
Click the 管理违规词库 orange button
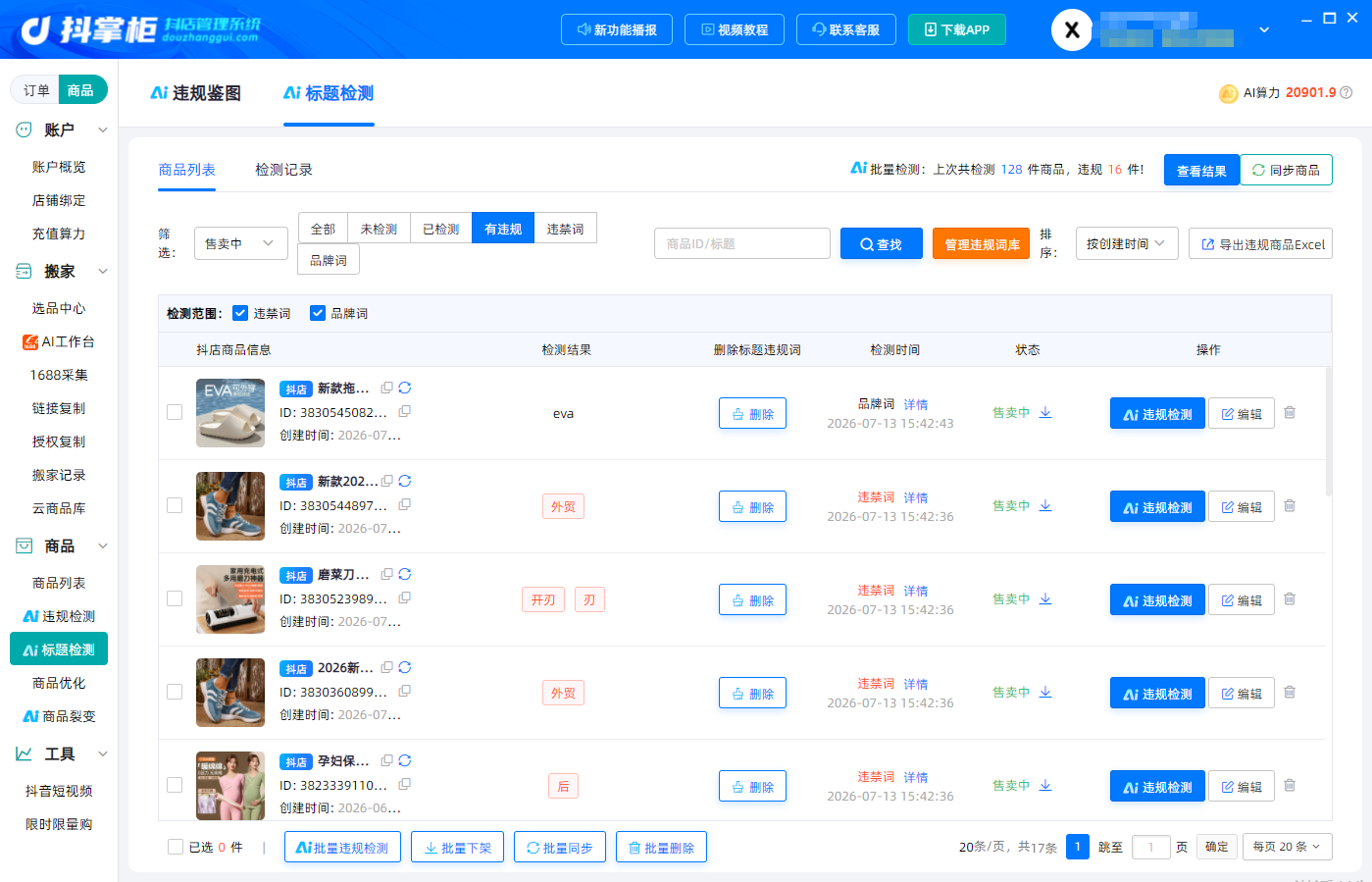[x=981, y=244]
